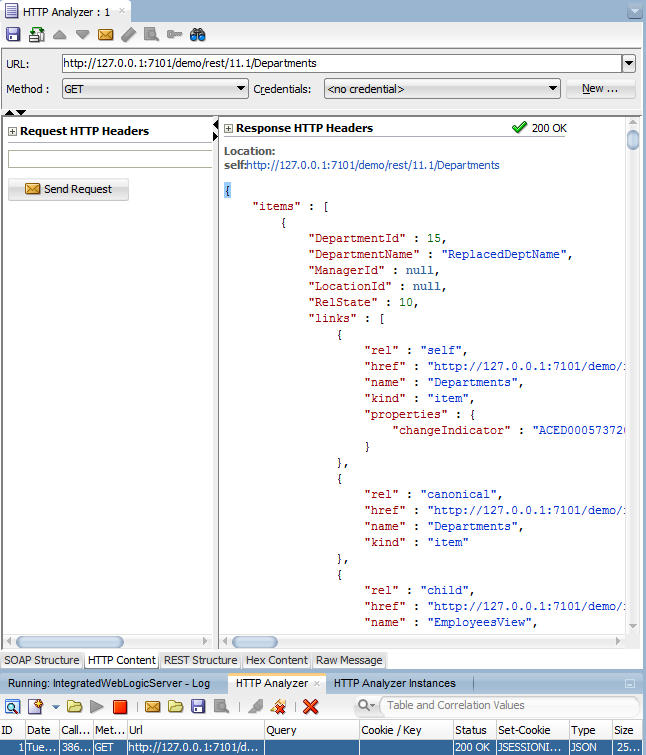Open HTTP Analyzer Instances tab
Image resolution: width=646 pixels, height=755 pixels.
coord(395,683)
